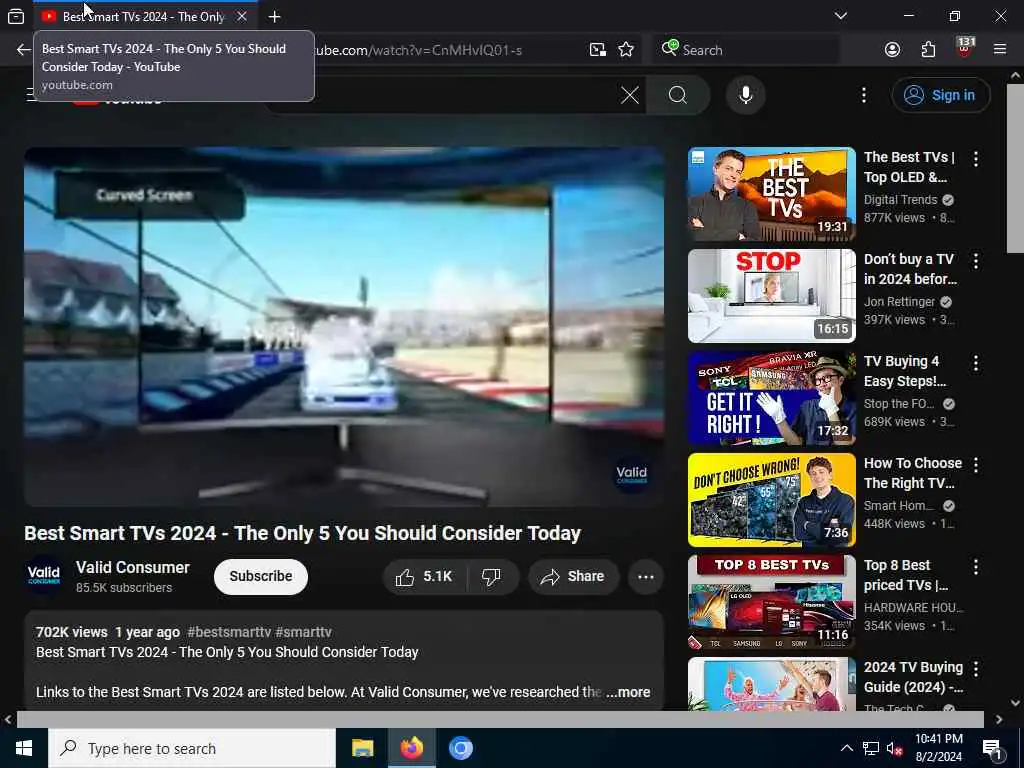Click the YouTube search magnifier button
The image size is (1024, 768).
pos(678,95)
